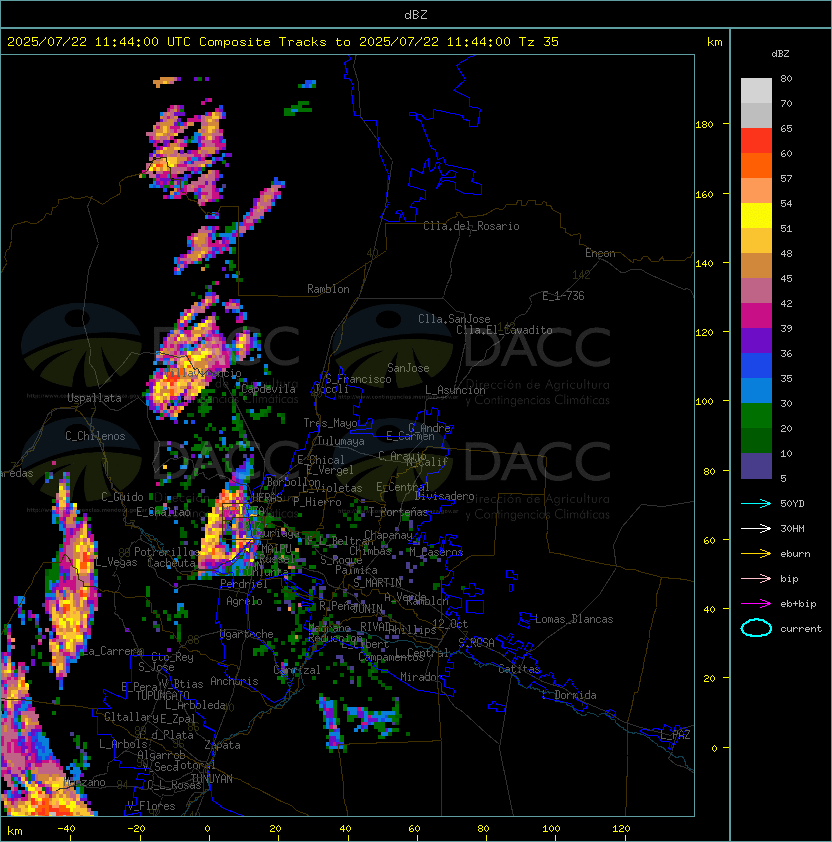Click the 0 km tick on horizontal axis
Screen dimensions: 832x842
(x=207, y=829)
